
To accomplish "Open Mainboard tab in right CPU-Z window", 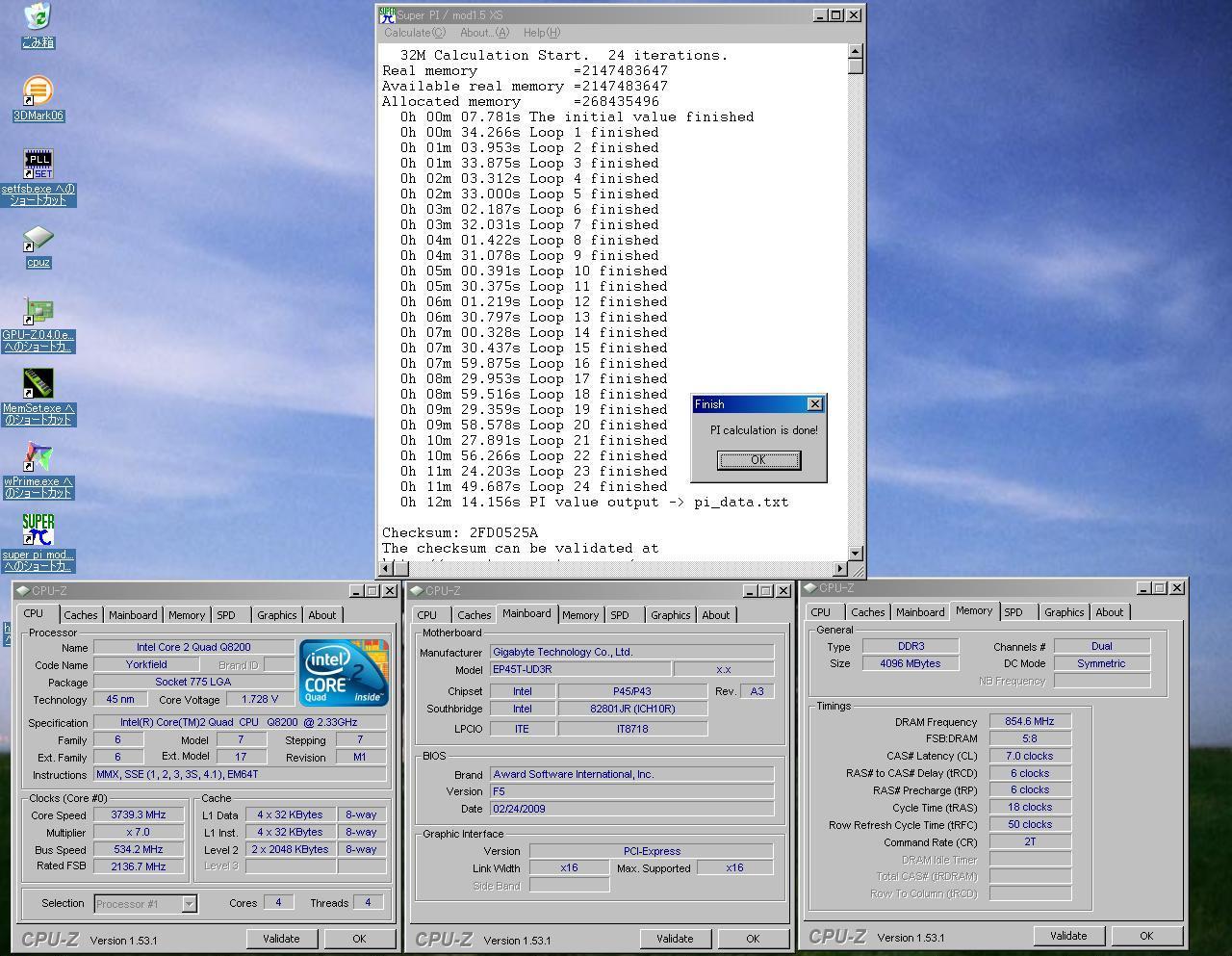I will (920, 612).
